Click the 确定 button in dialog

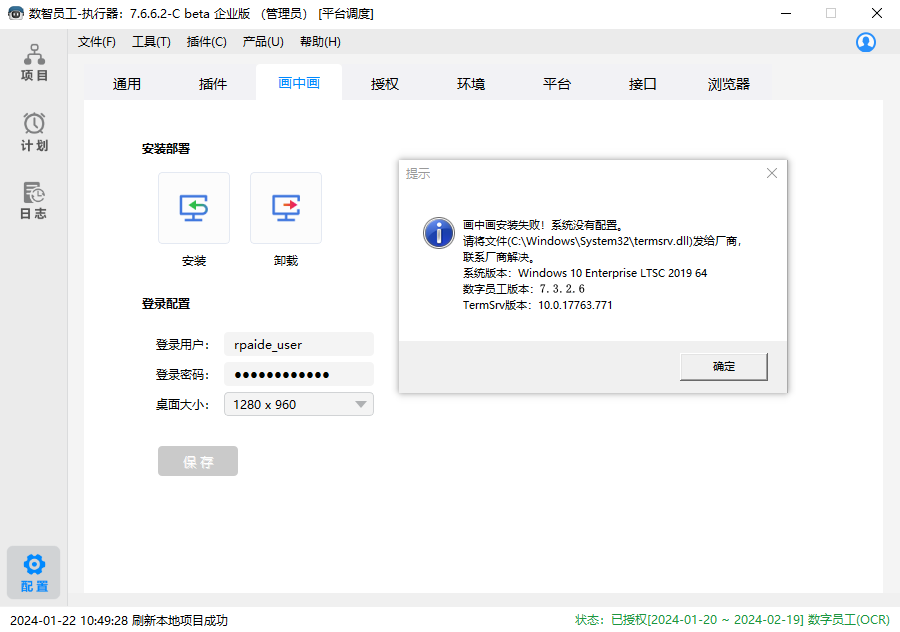[723, 367]
